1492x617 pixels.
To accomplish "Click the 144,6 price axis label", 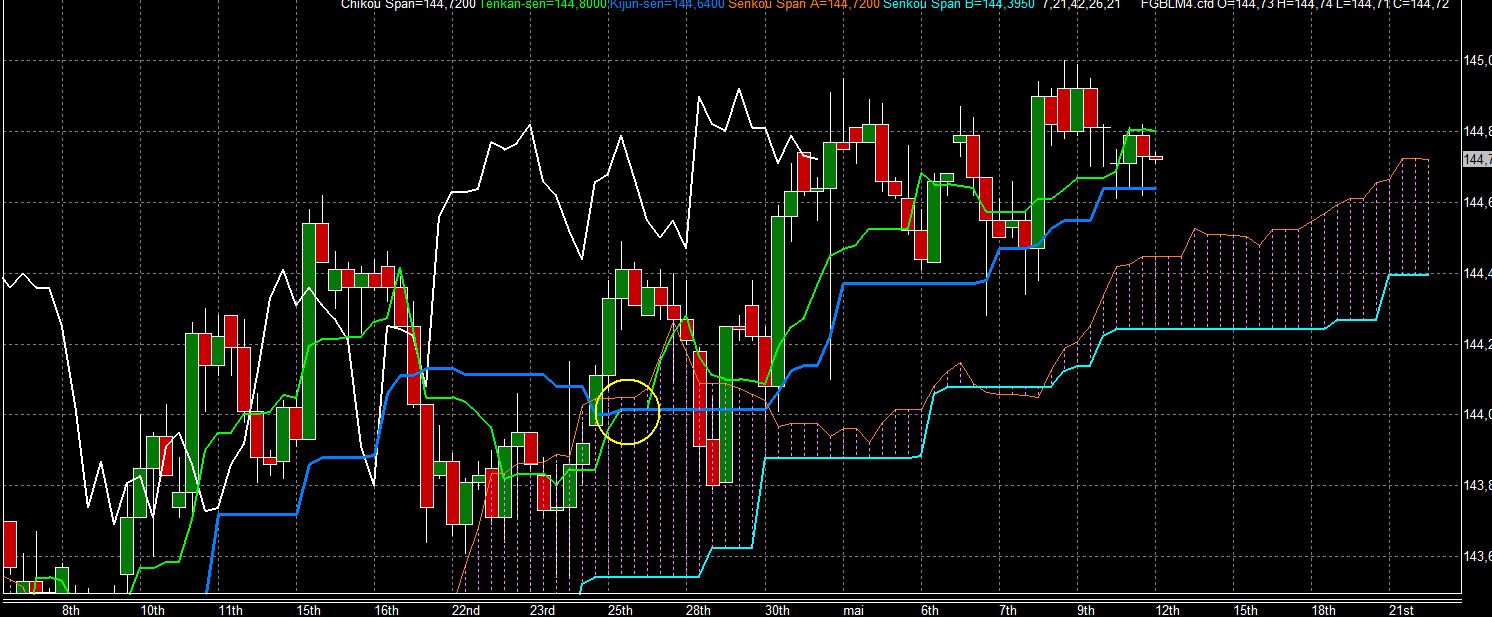I will pyautogui.click(x=1477, y=202).
